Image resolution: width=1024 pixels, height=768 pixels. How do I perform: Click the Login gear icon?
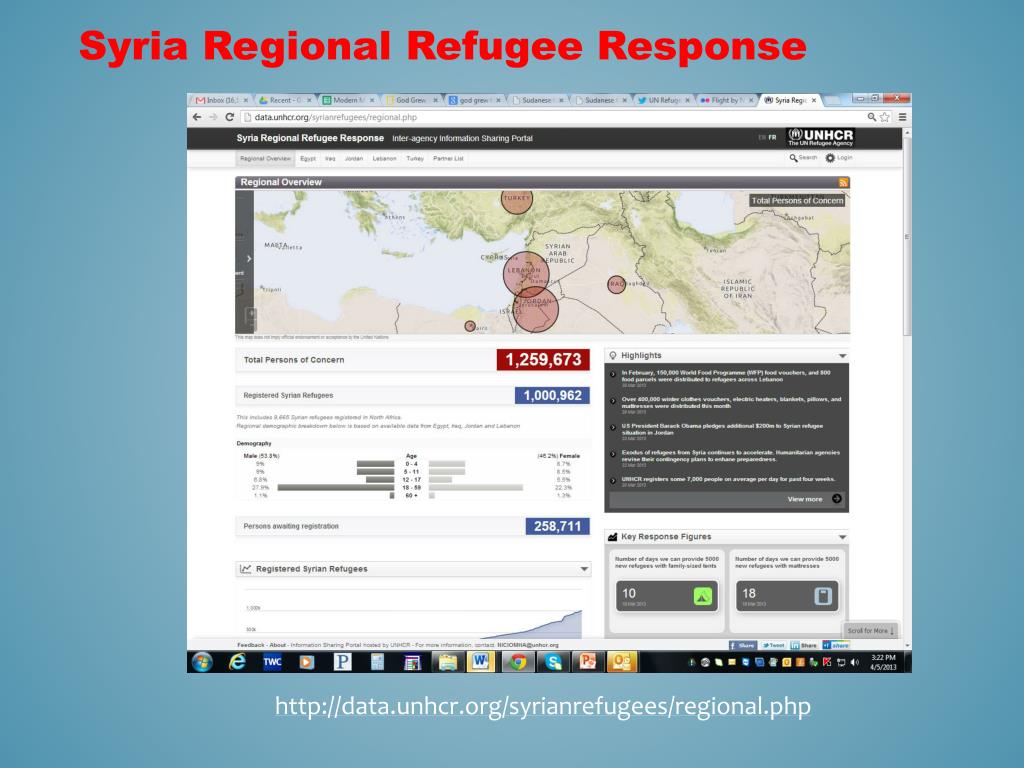point(830,158)
